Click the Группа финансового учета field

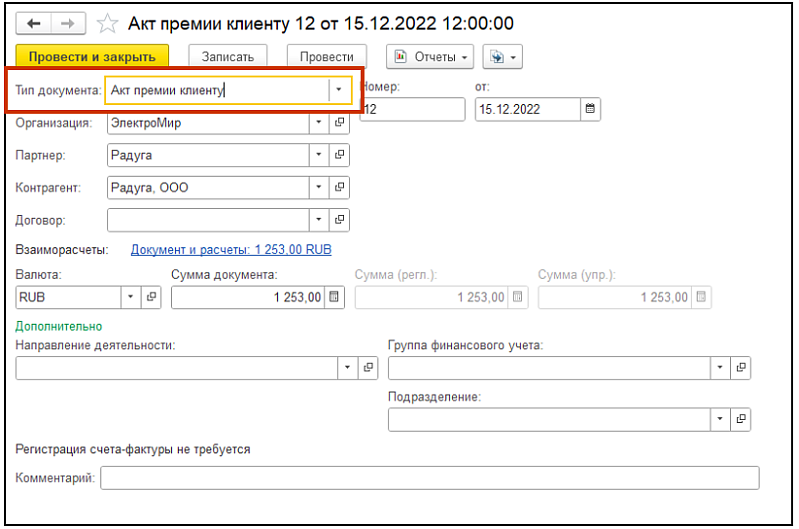[549, 368]
